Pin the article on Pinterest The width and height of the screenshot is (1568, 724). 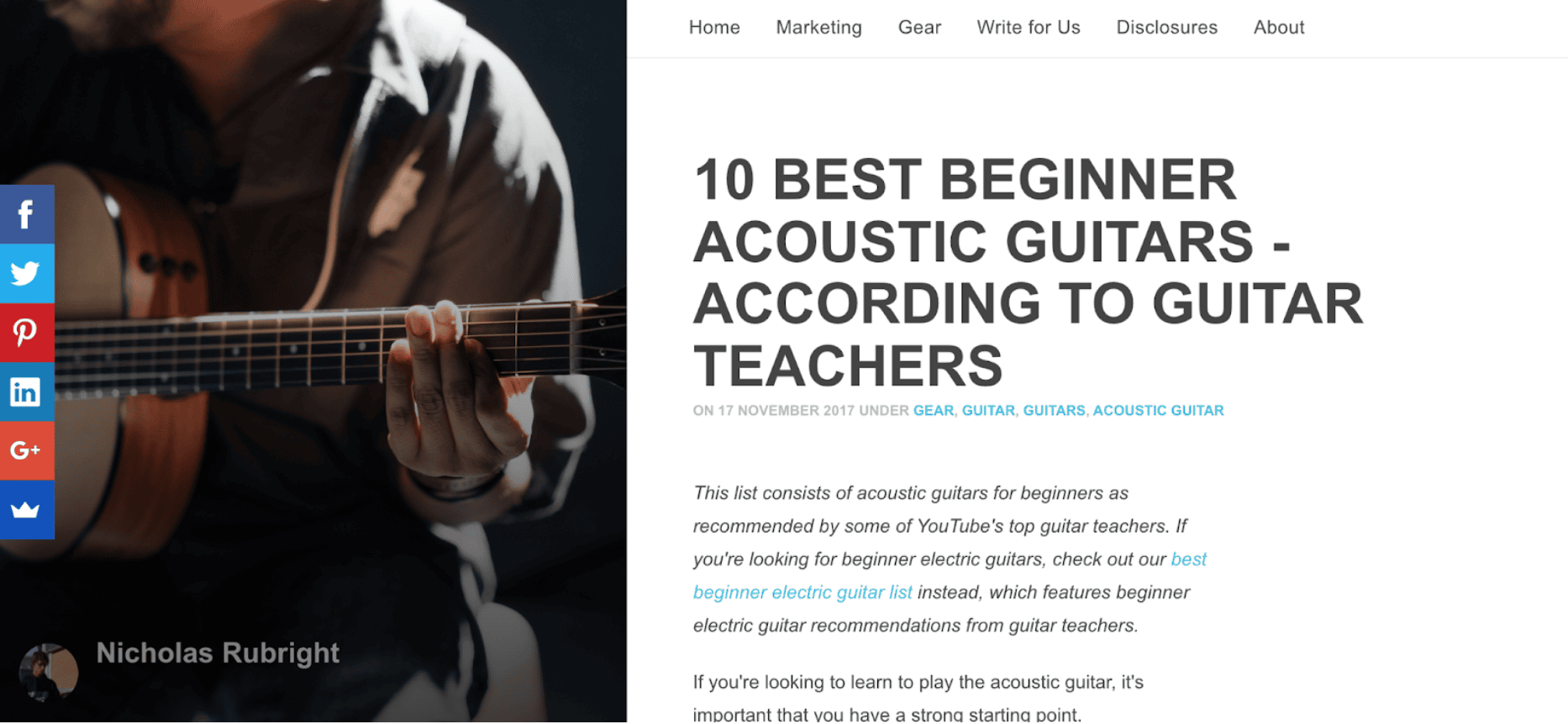(27, 333)
